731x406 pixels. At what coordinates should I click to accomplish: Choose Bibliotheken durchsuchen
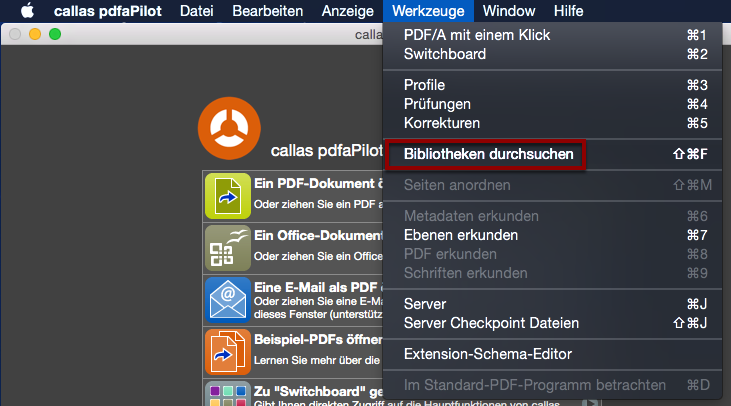[552, 154]
